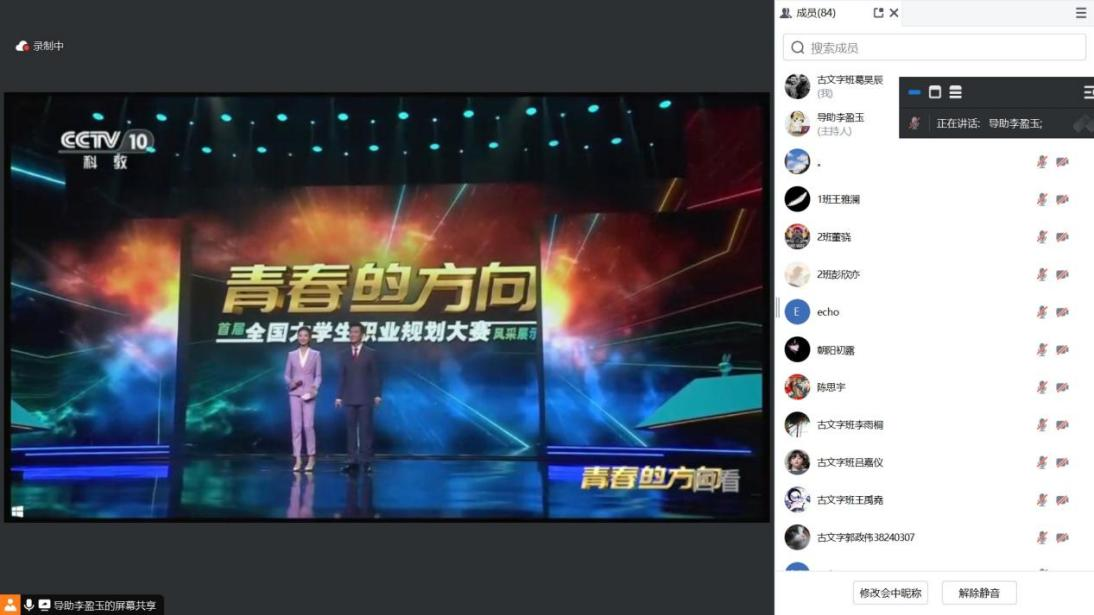Viewport: 1094px width, 615px height.
Task: Click the microphone icon beside 屏幕共享 label
Action: pos(29,605)
